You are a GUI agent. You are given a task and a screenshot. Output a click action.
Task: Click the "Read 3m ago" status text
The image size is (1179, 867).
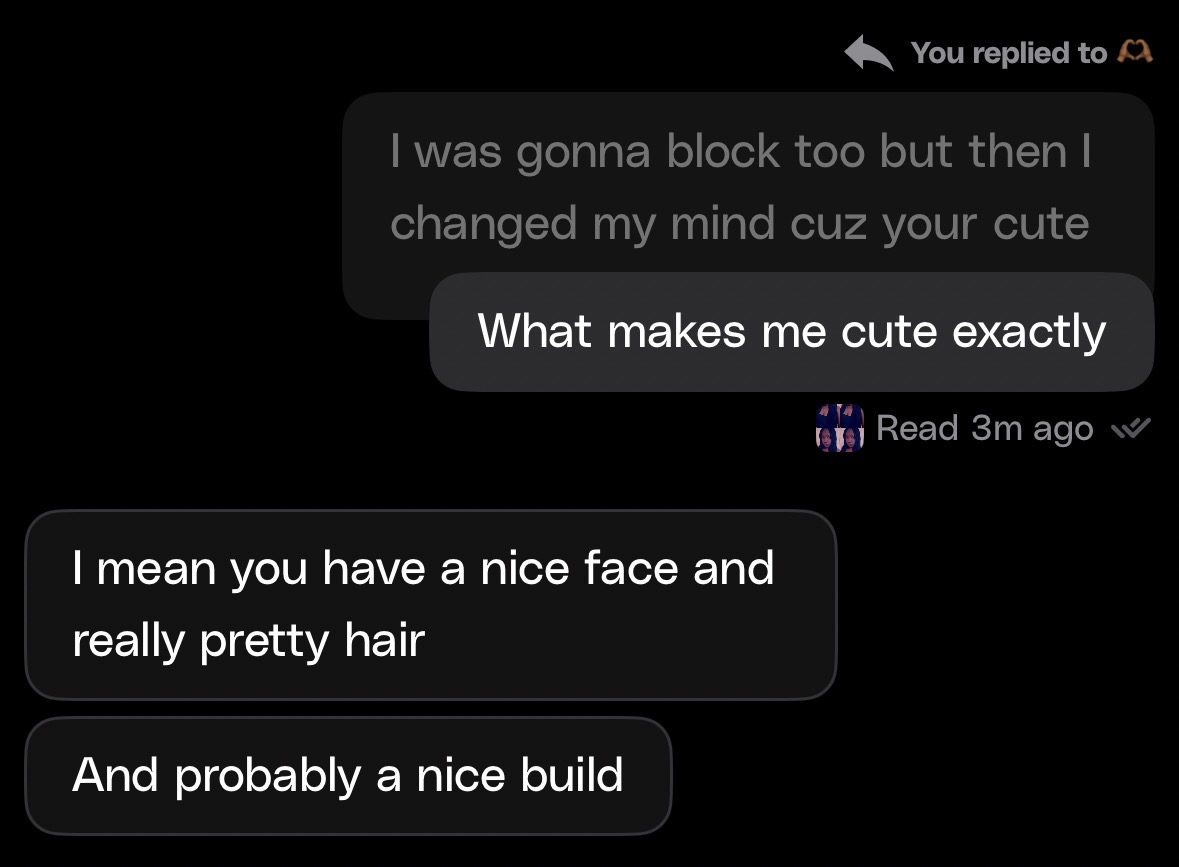[x=984, y=429]
